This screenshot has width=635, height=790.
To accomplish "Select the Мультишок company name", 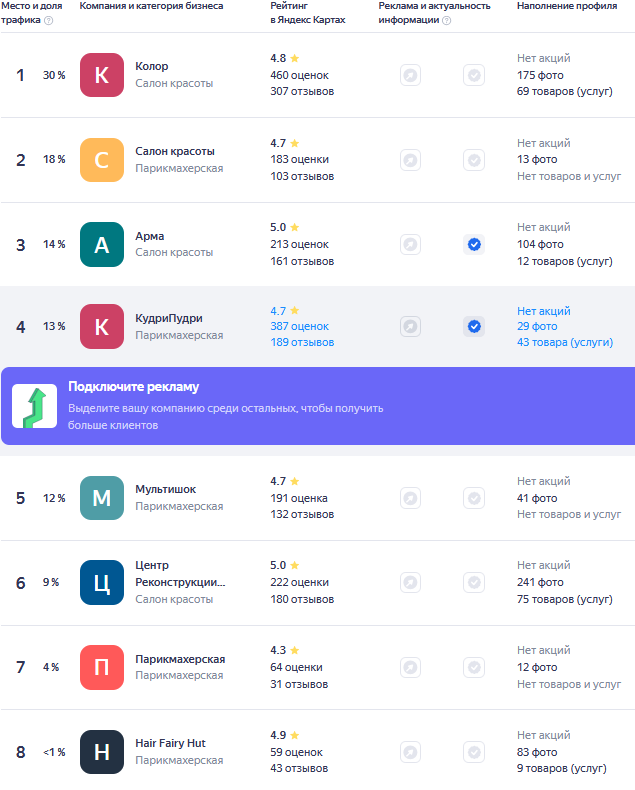I will 166,489.
